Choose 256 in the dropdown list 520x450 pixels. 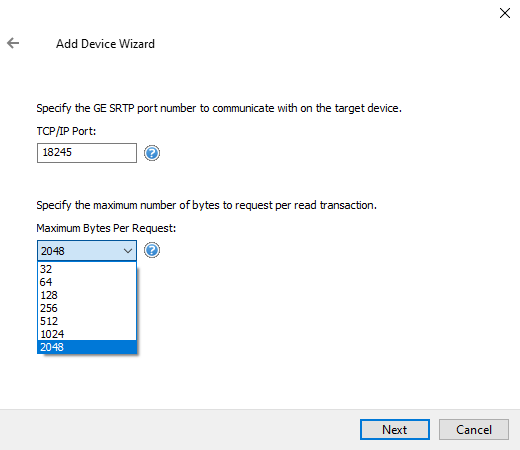pyautogui.click(x=87, y=308)
